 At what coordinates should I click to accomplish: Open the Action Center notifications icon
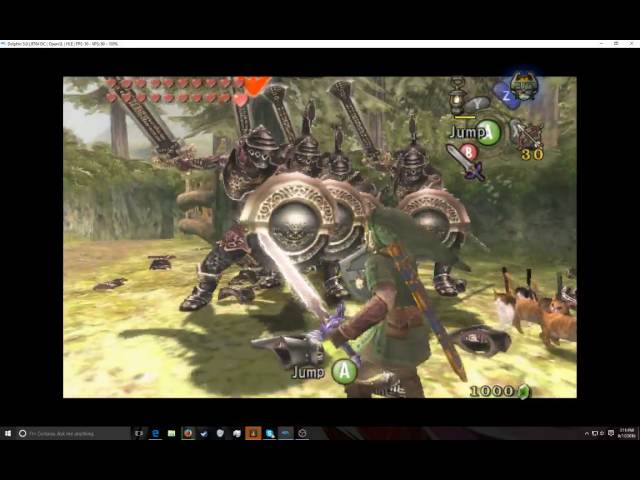tap(611, 433)
